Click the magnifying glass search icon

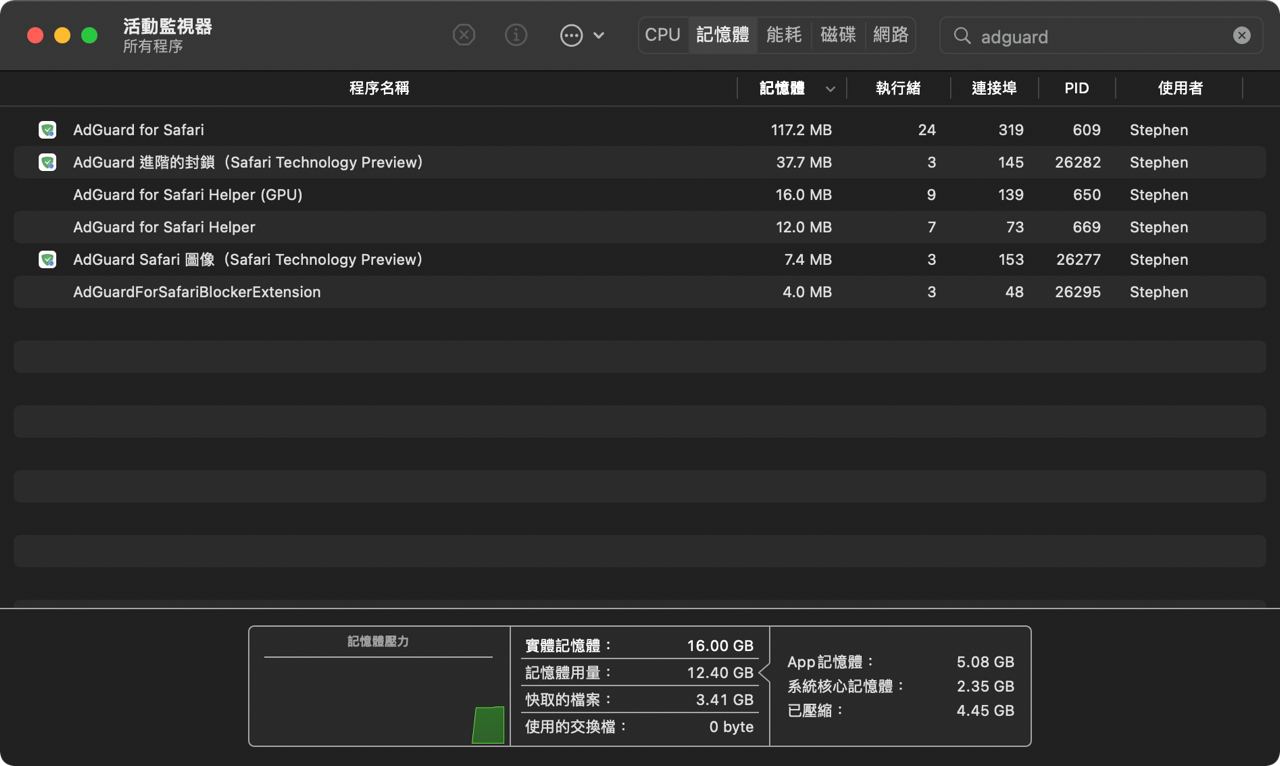962,36
